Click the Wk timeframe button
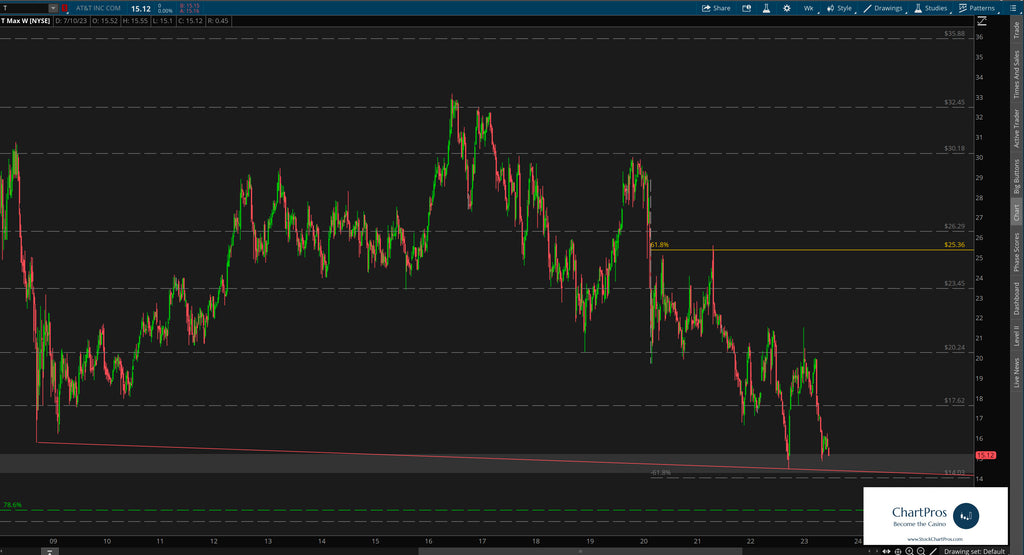This screenshot has width=1024, height=555. click(808, 8)
